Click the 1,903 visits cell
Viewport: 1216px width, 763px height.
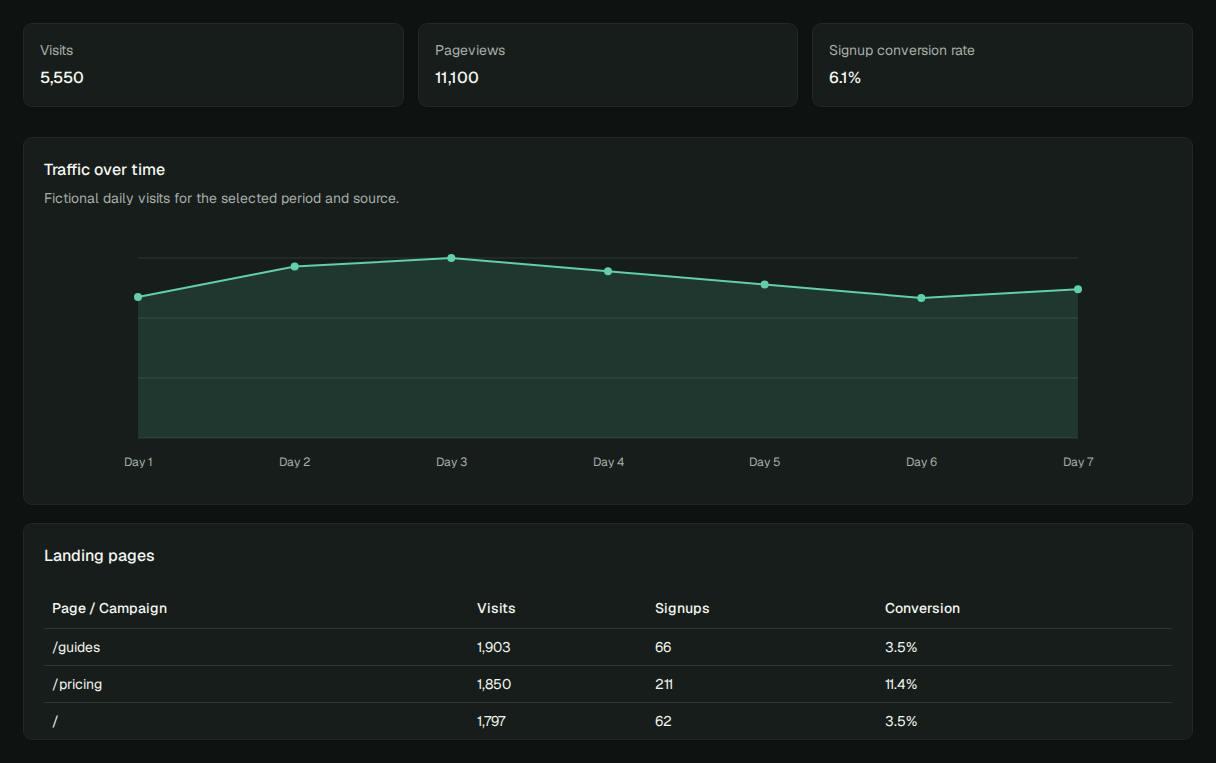[x=494, y=647]
